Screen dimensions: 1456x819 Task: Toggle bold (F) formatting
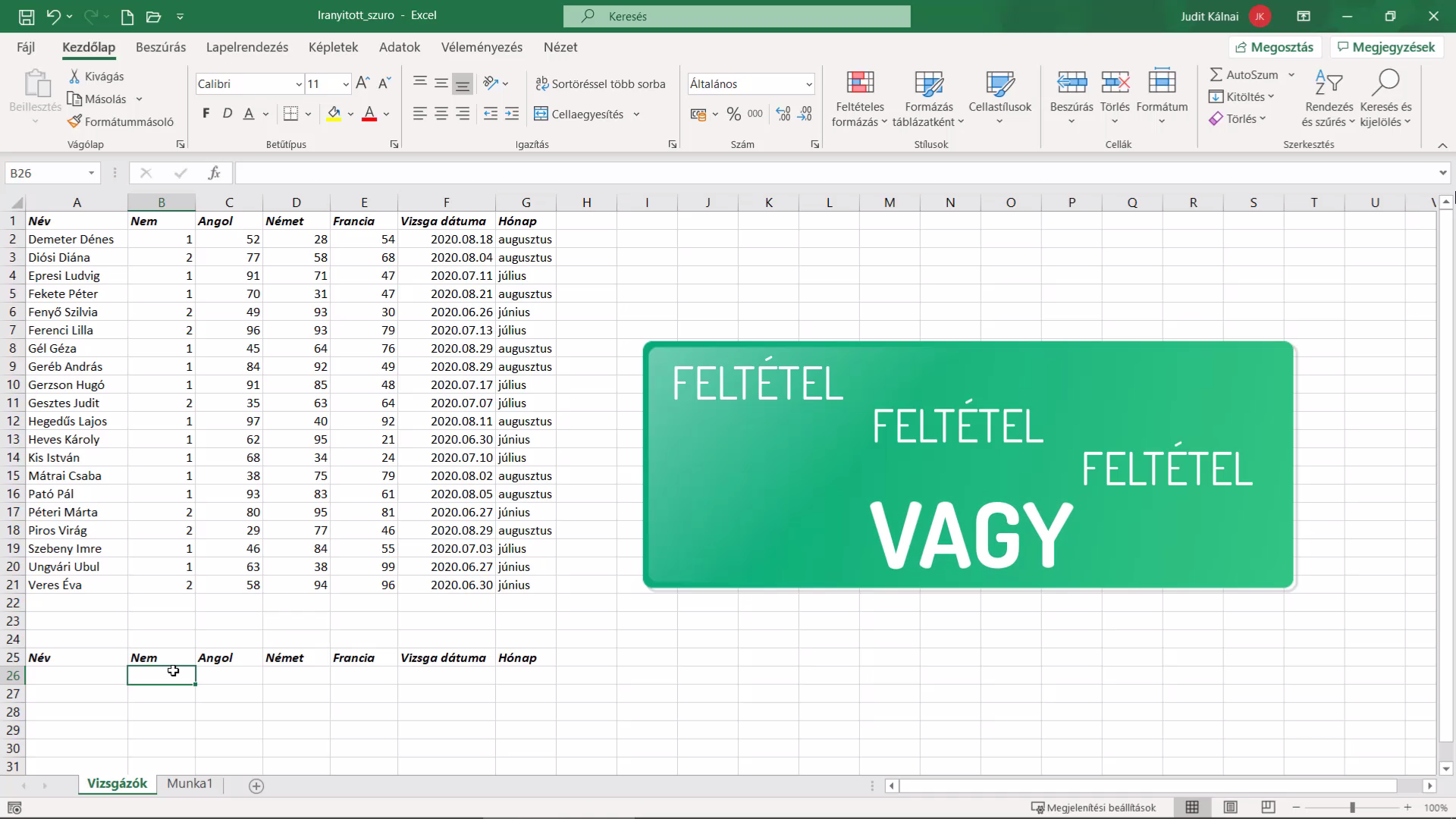tap(206, 114)
